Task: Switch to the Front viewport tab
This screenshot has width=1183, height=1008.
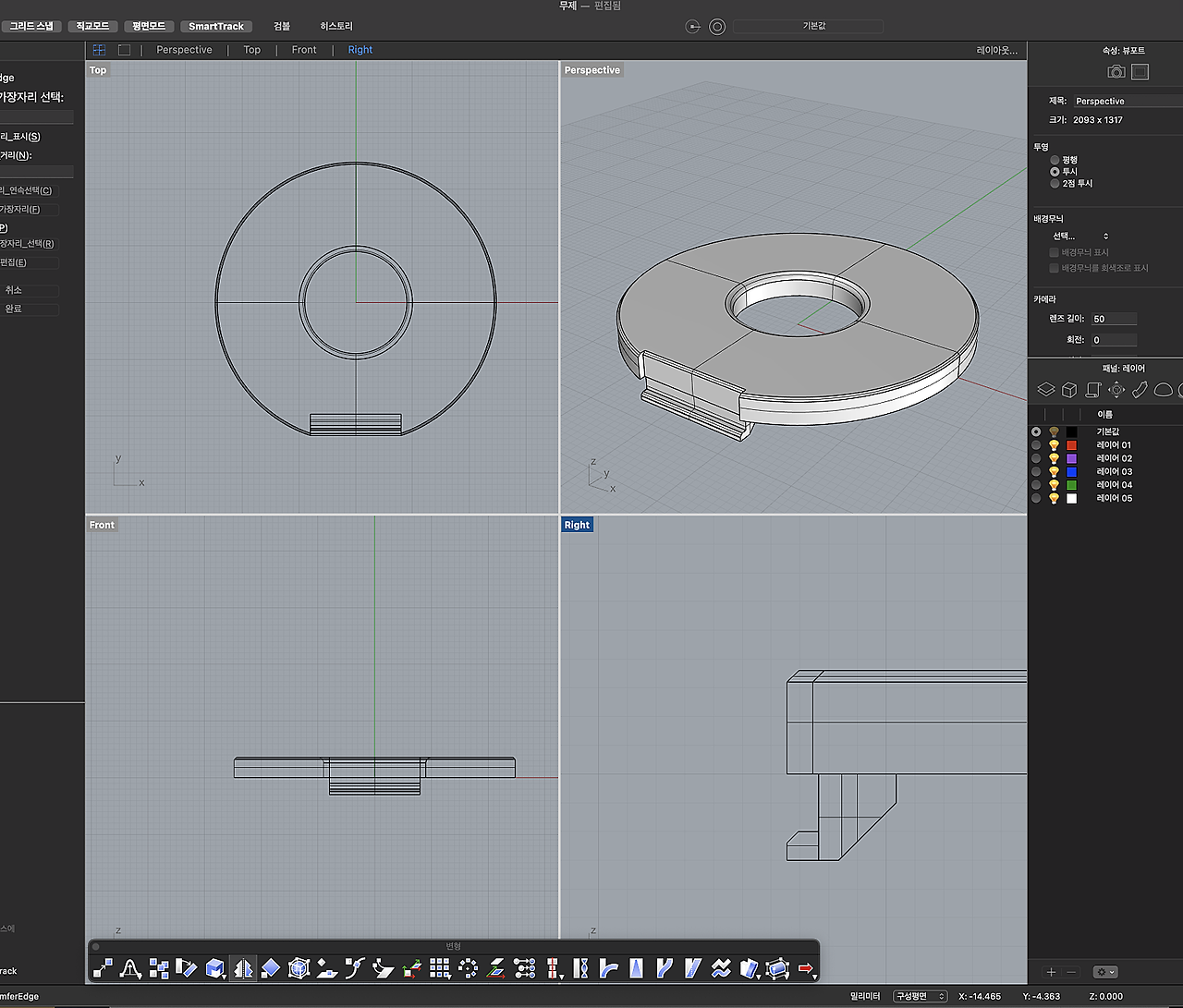Action: (x=304, y=50)
